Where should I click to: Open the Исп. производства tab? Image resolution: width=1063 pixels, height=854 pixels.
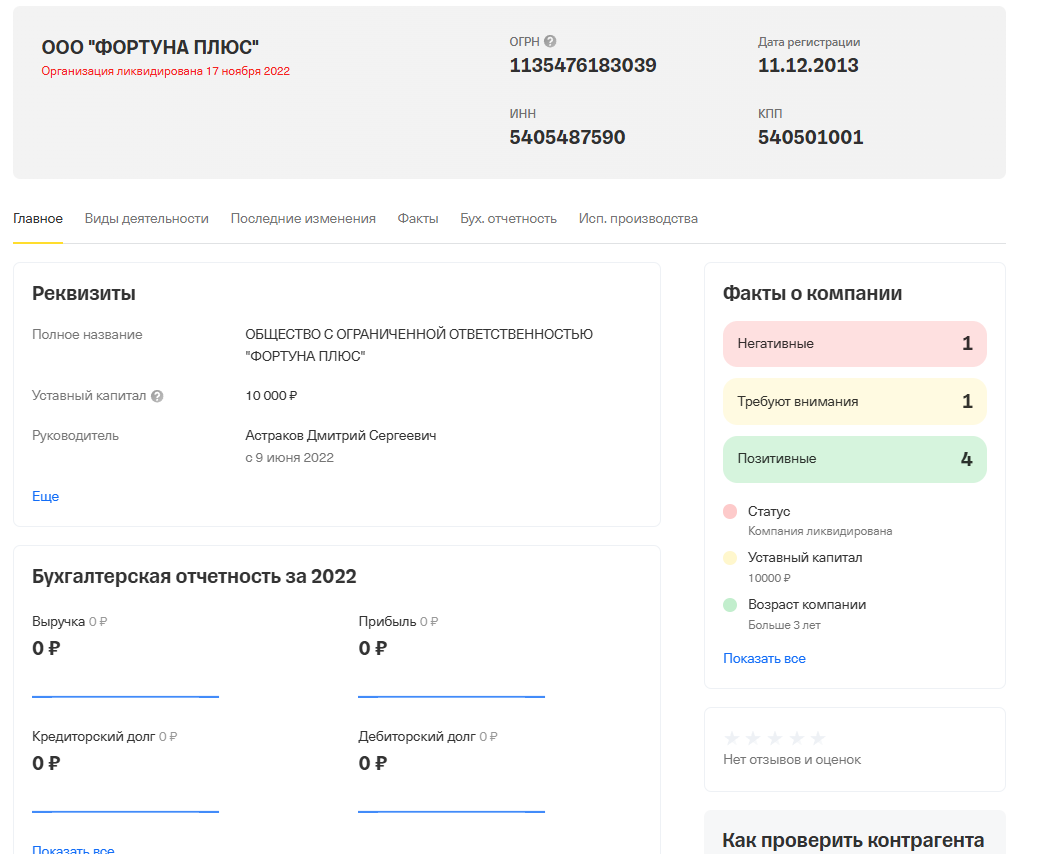coord(638,218)
